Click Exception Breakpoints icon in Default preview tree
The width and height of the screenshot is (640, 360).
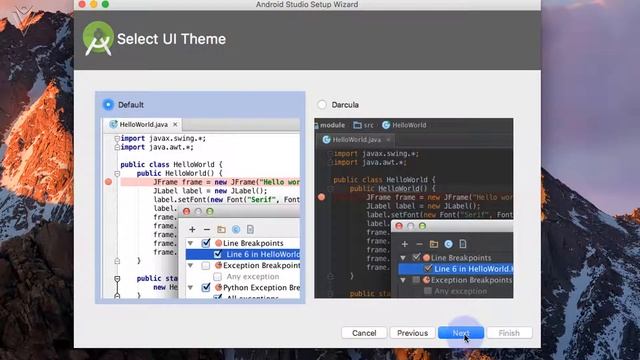pyautogui.click(x=218, y=266)
